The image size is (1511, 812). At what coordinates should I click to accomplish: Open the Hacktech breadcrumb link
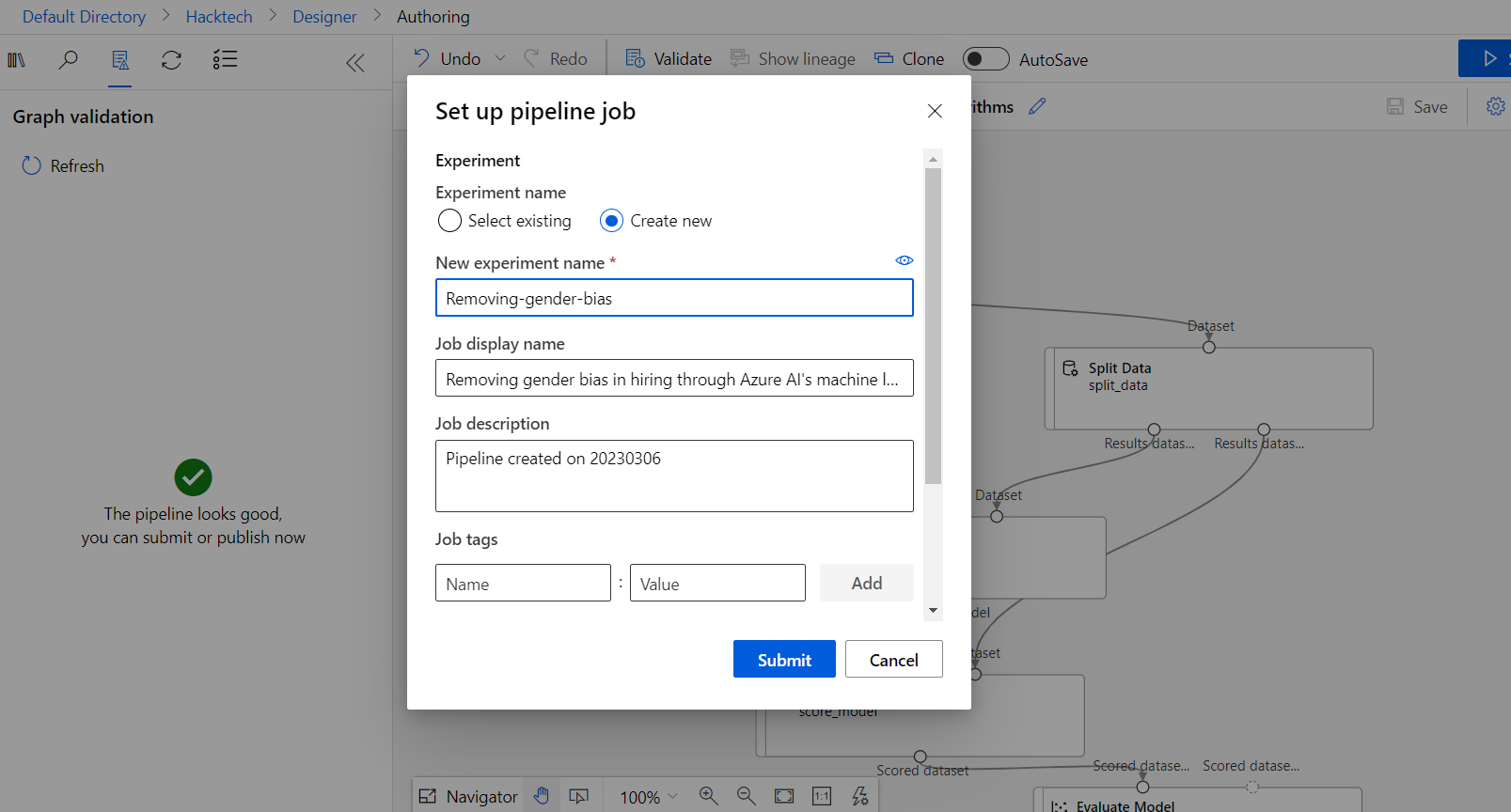coord(219,17)
